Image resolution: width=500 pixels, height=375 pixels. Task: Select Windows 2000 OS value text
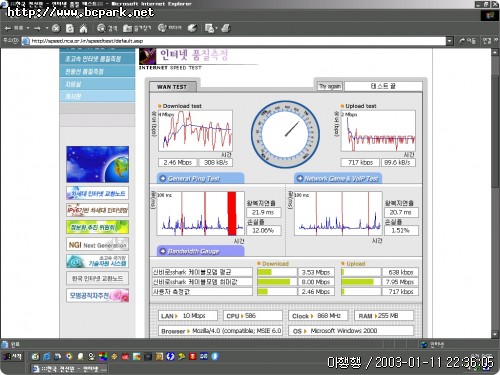click(344, 331)
